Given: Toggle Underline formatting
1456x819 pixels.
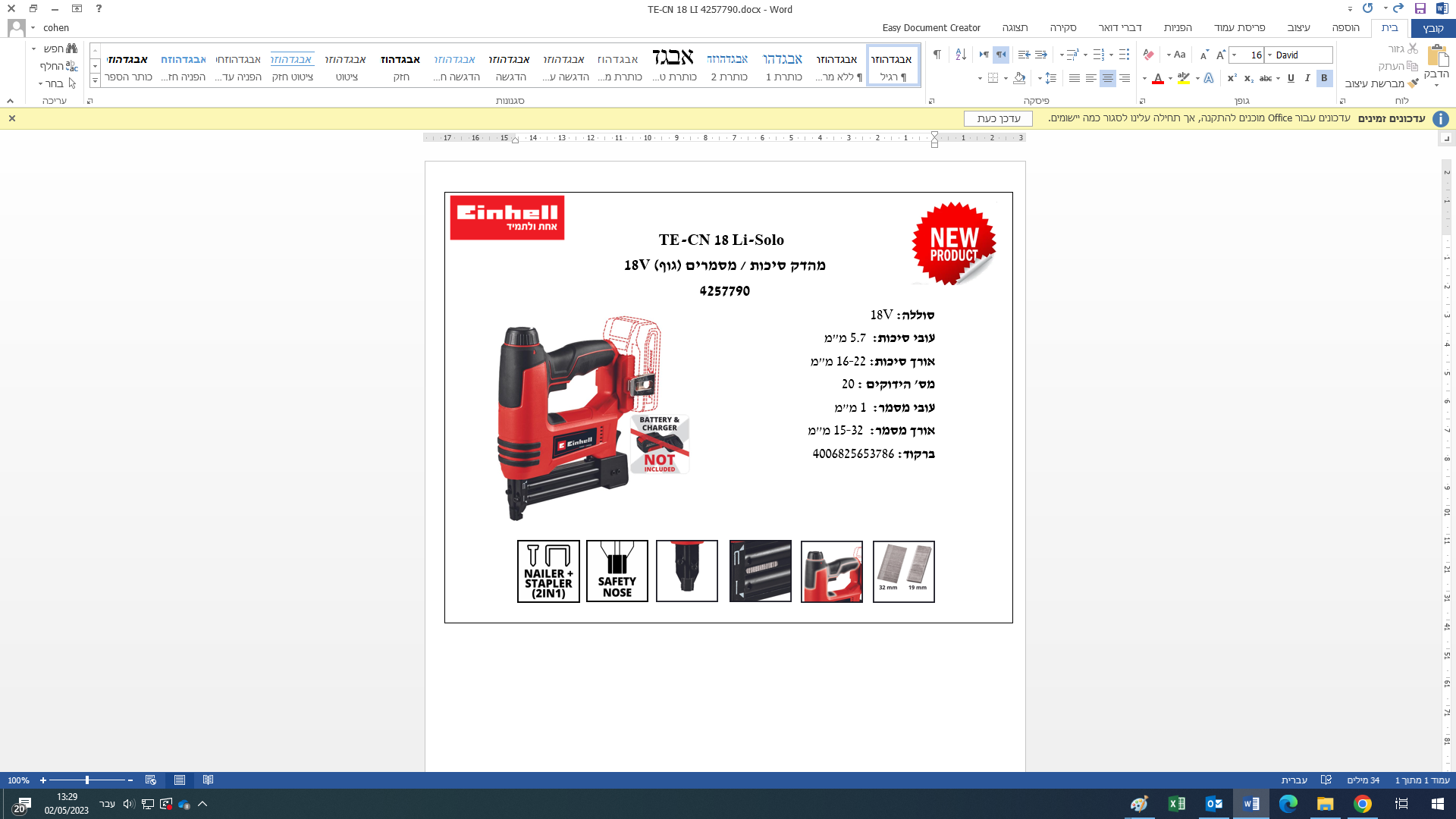Looking at the screenshot, I should [x=1291, y=78].
